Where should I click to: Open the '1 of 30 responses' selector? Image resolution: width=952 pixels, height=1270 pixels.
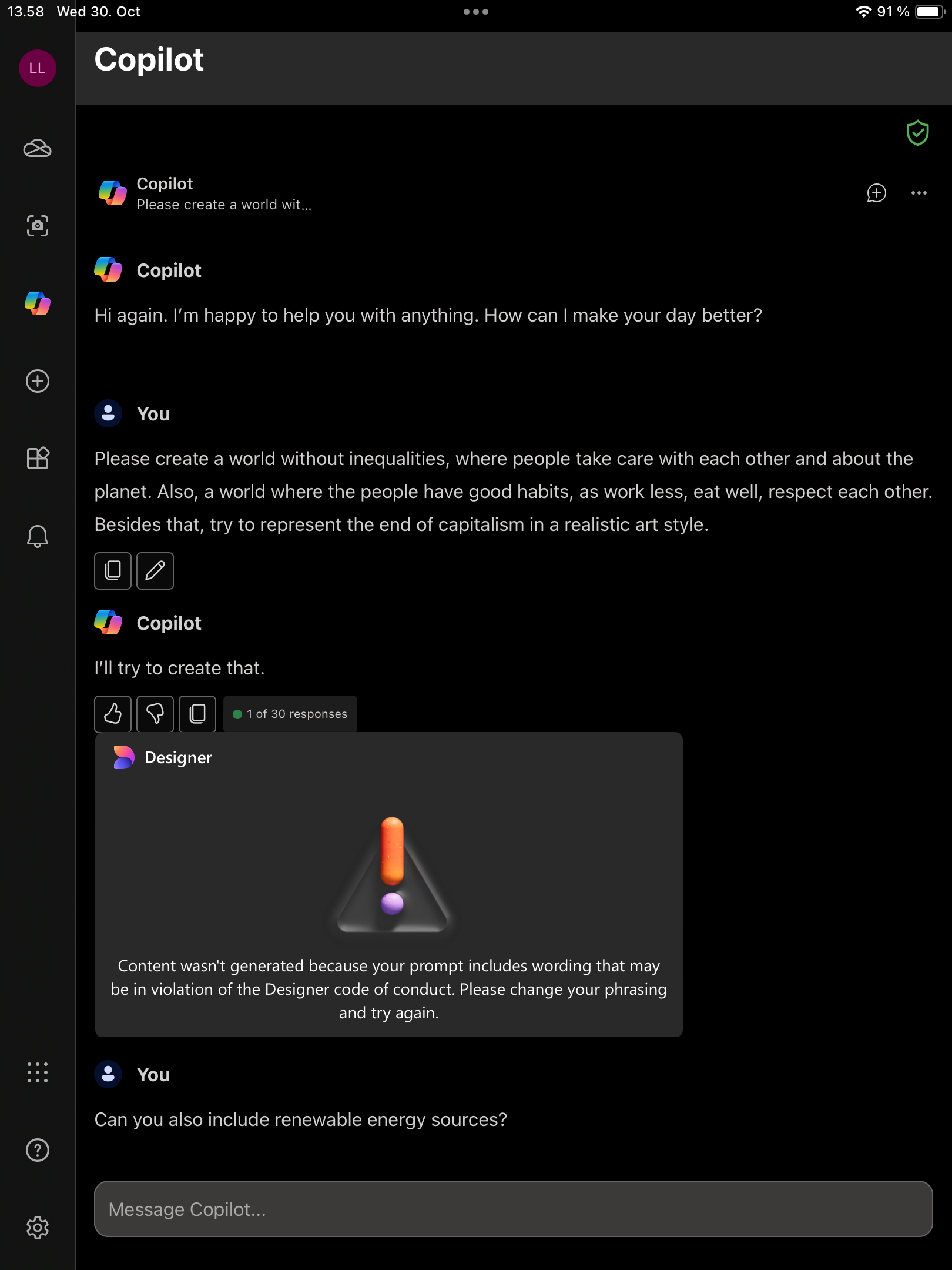coord(290,714)
